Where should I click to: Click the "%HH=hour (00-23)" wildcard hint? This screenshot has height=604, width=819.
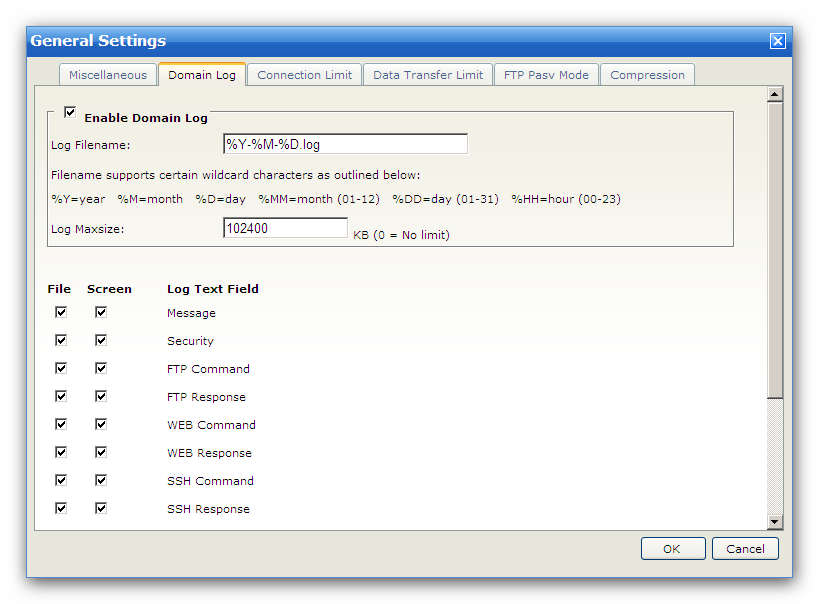tap(566, 199)
